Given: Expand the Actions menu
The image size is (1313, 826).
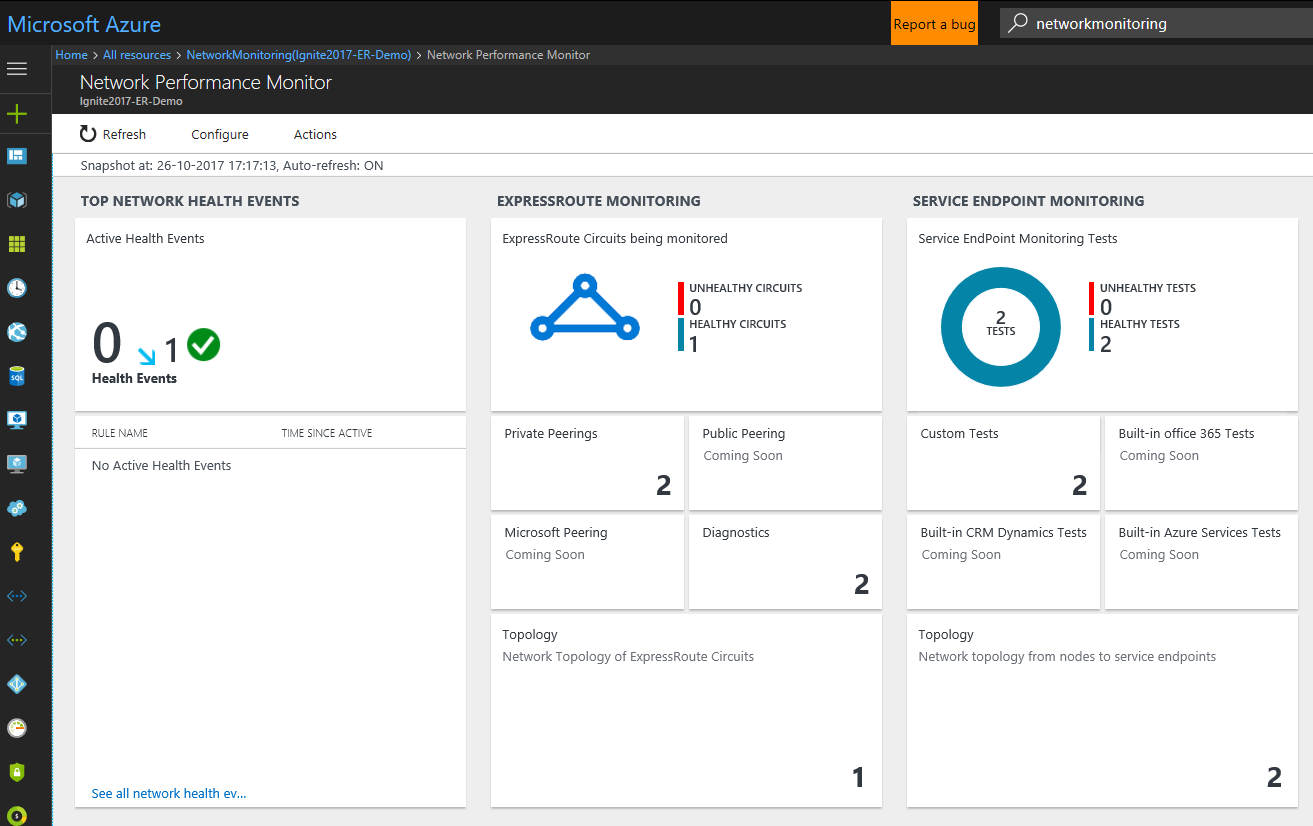Looking at the screenshot, I should coord(314,133).
